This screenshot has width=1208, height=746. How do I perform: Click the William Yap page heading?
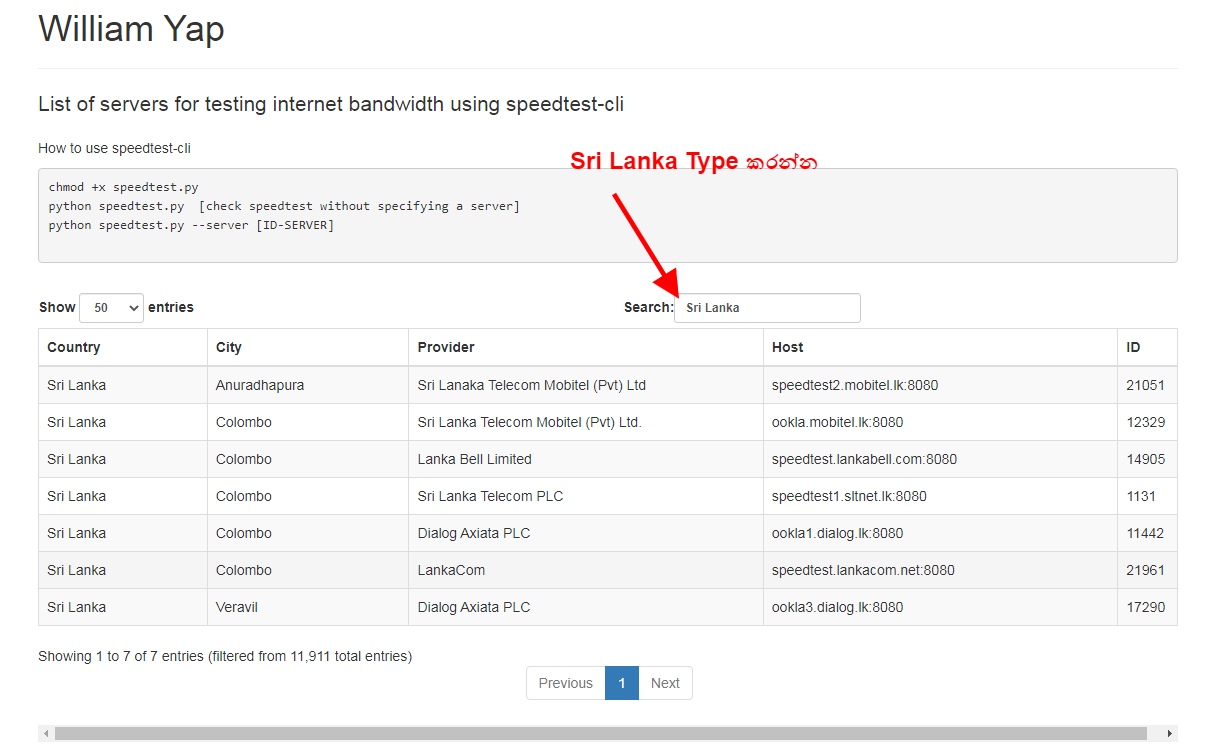[x=131, y=28]
